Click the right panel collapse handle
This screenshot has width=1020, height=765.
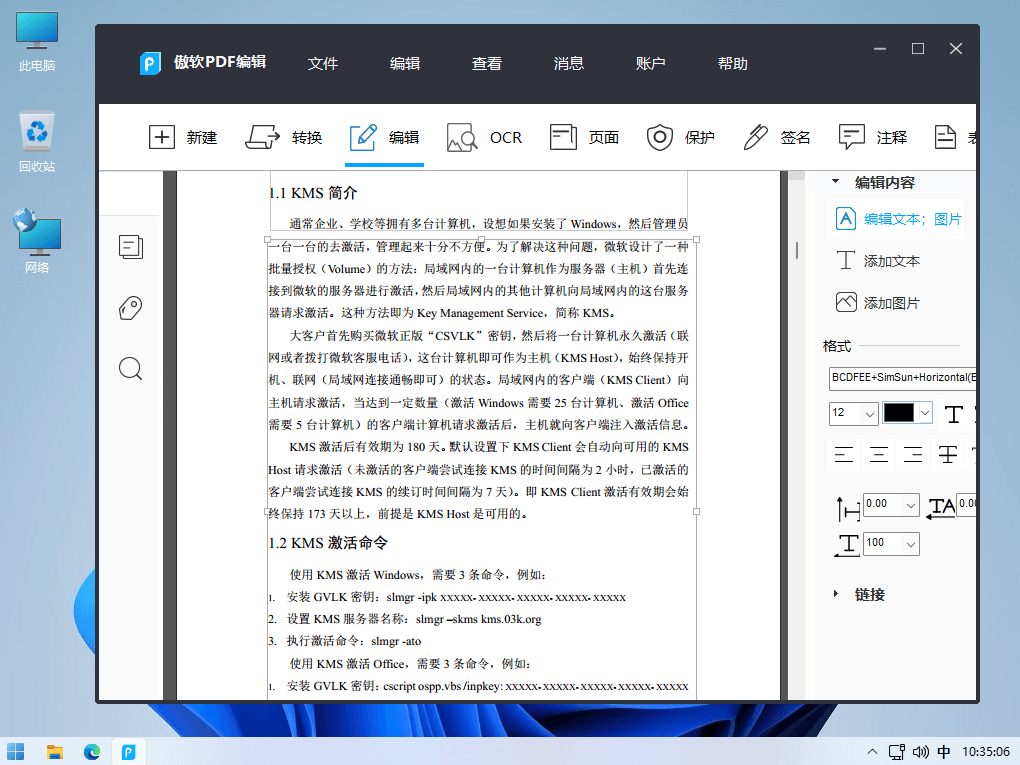click(x=797, y=250)
